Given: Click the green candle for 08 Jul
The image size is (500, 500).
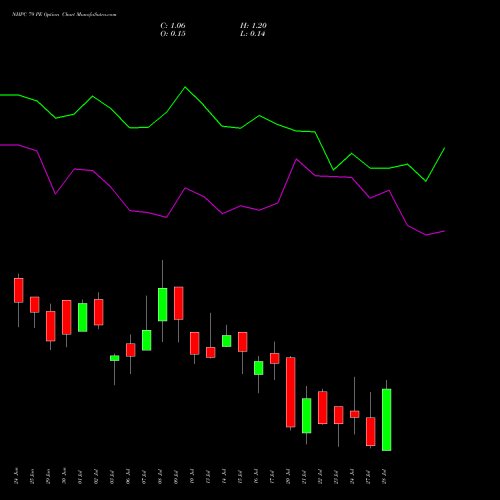Looking at the screenshot, I should pyautogui.click(x=163, y=305).
